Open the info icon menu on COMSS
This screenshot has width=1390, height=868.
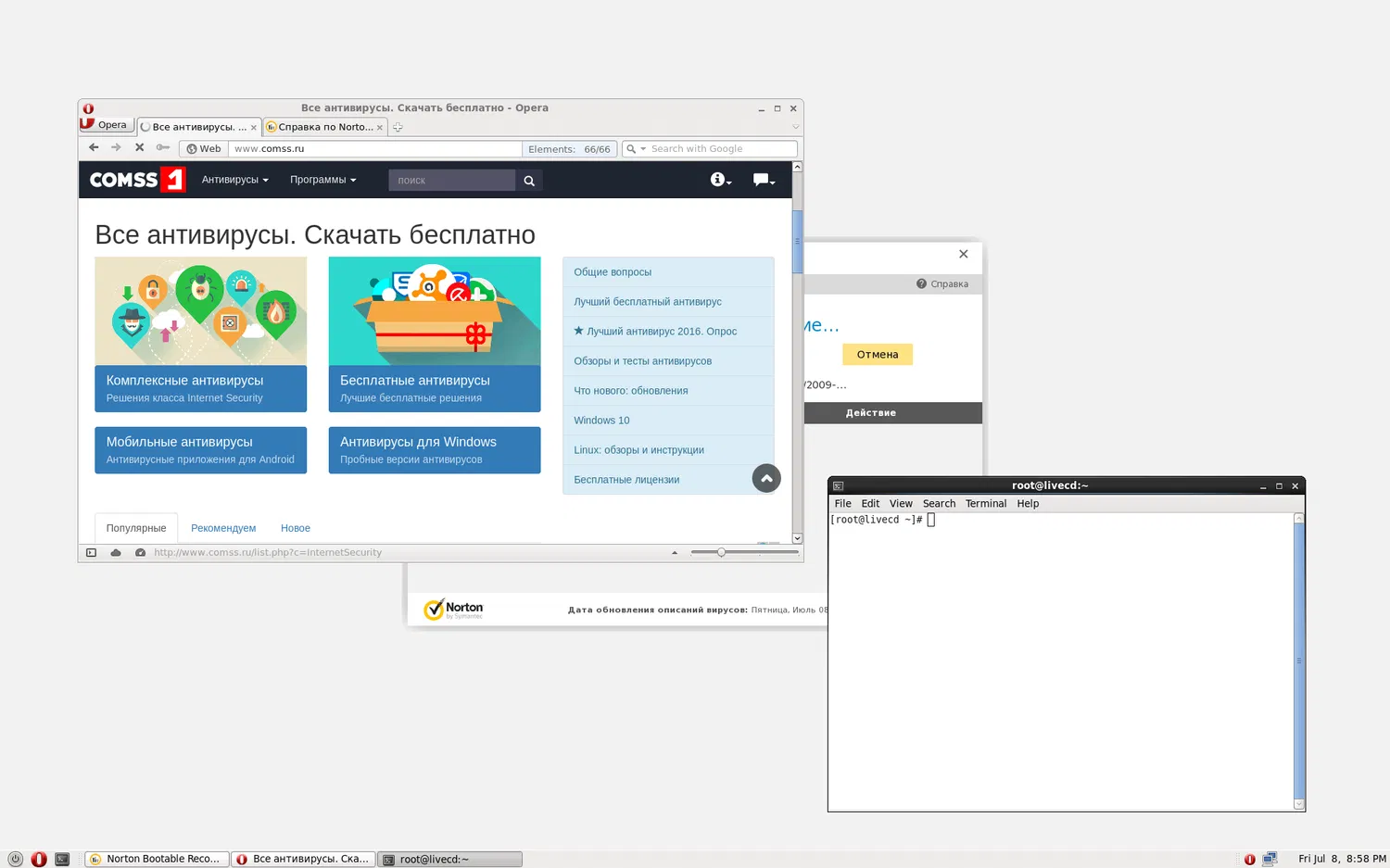720,180
